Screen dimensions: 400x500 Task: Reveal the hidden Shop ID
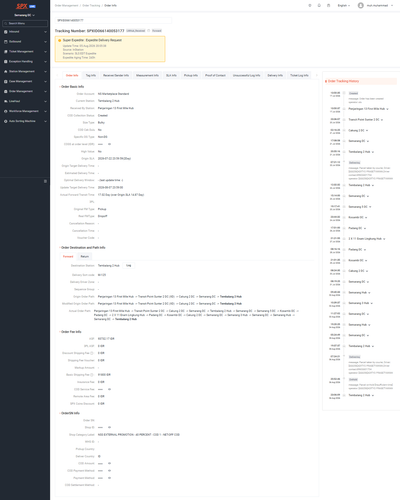[x=109, y=427]
